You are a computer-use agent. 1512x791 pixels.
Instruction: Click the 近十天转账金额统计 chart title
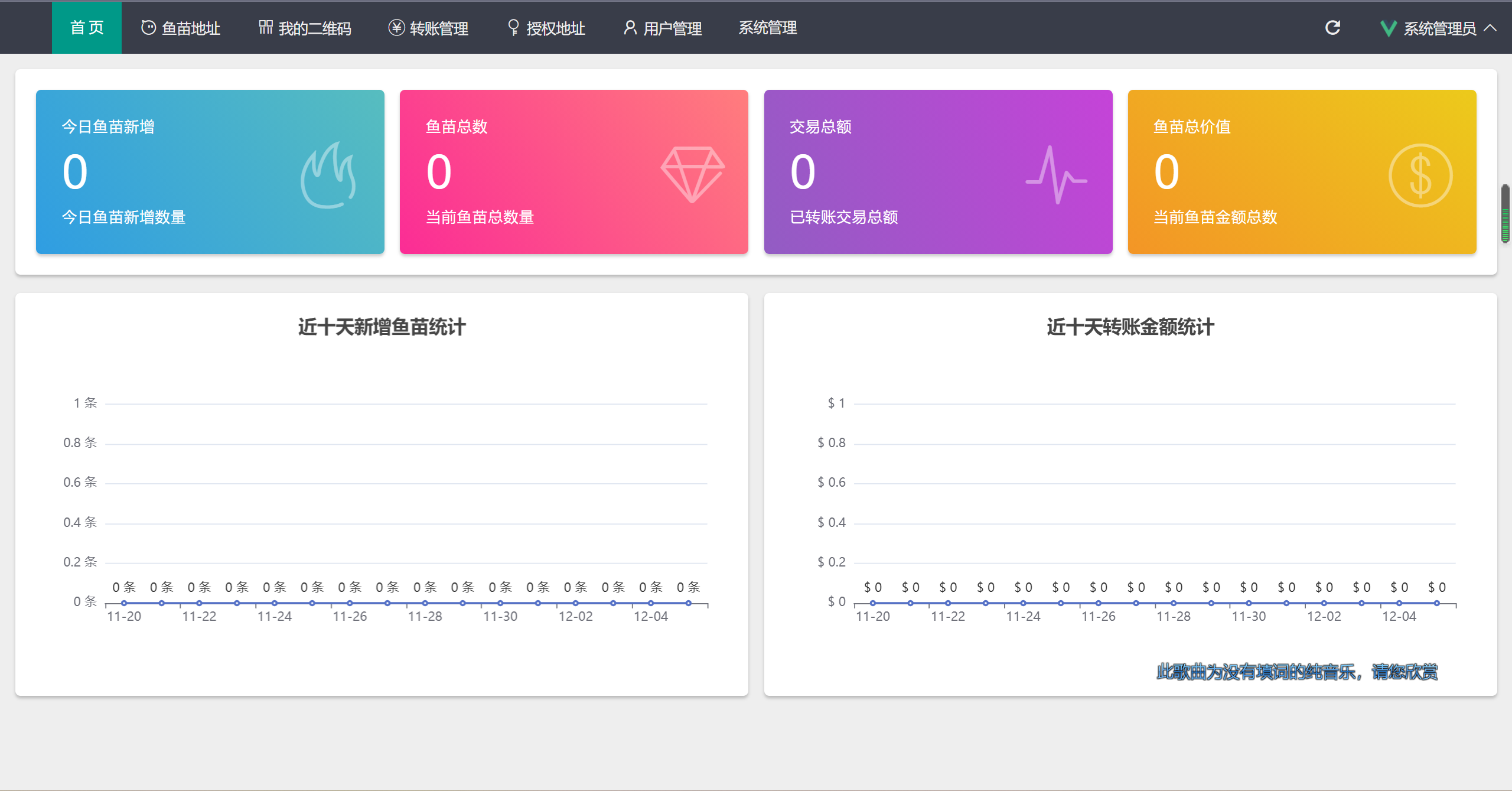1130,327
